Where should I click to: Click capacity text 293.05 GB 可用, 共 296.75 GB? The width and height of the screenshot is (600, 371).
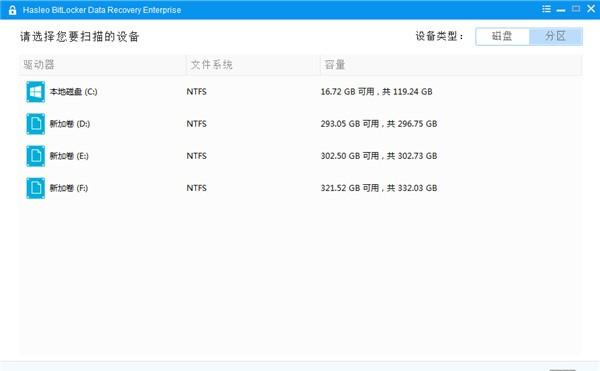click(379, 124)
